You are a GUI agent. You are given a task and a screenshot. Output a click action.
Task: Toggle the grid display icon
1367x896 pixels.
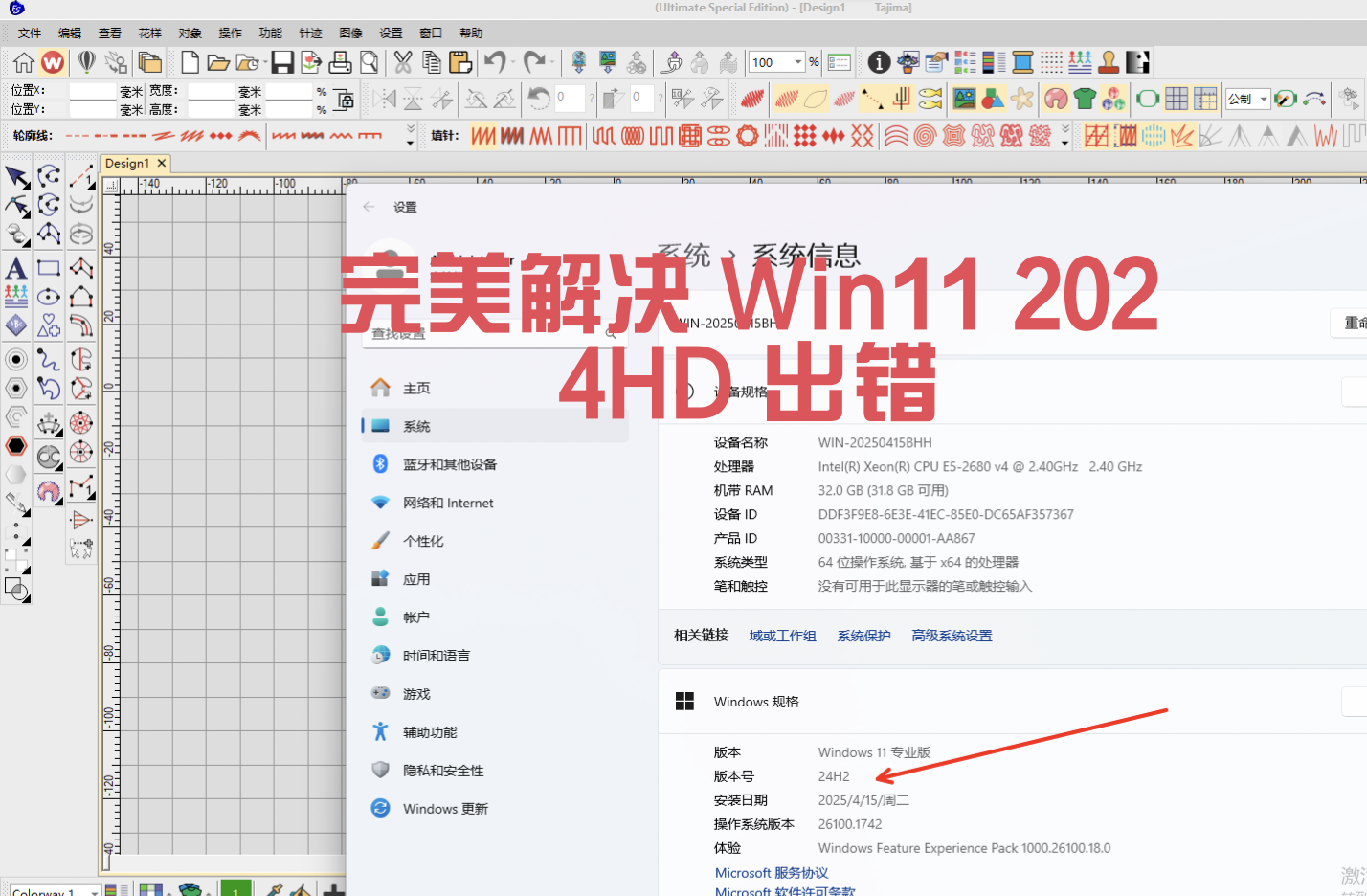click(1177, 99)
